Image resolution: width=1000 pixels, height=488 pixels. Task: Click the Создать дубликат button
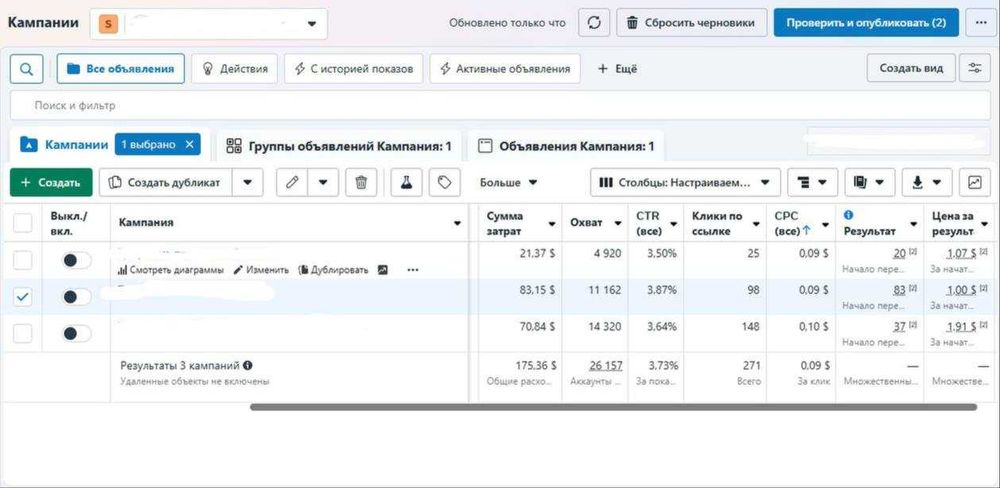pos(166,182)
